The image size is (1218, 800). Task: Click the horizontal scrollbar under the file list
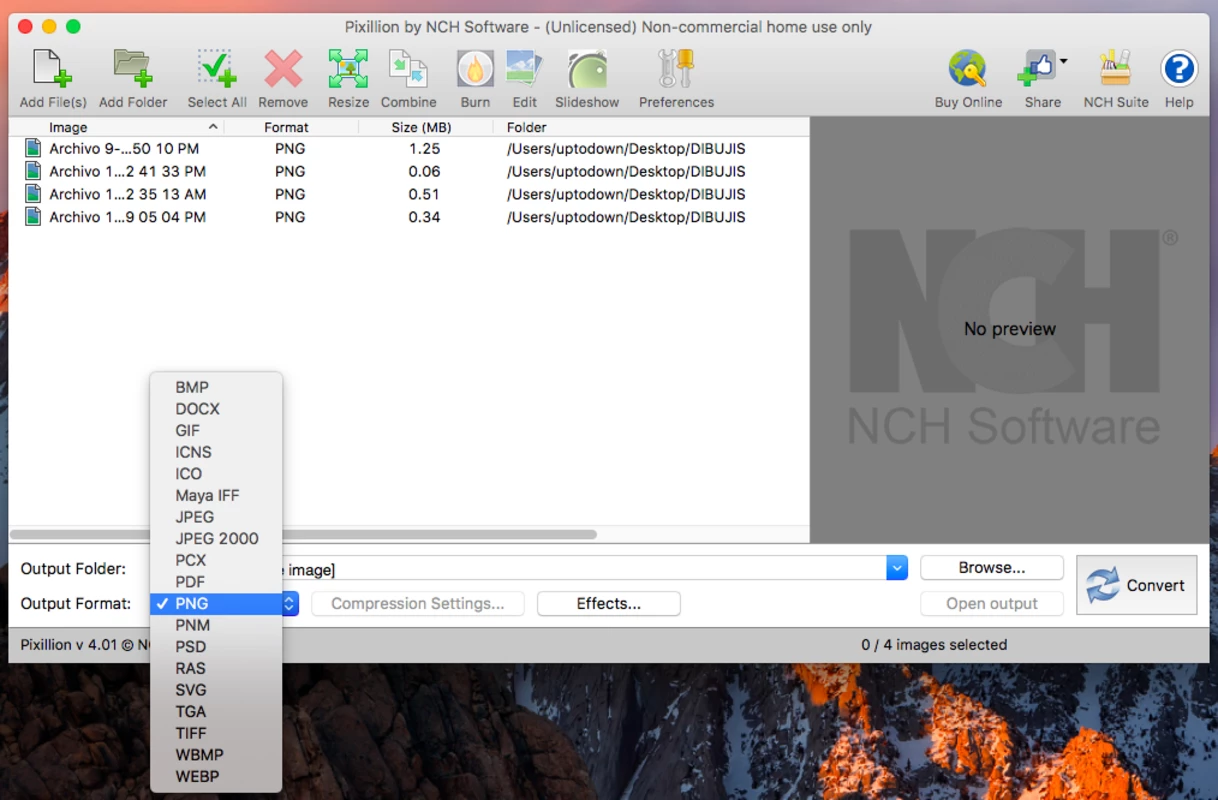click(304, 535)
